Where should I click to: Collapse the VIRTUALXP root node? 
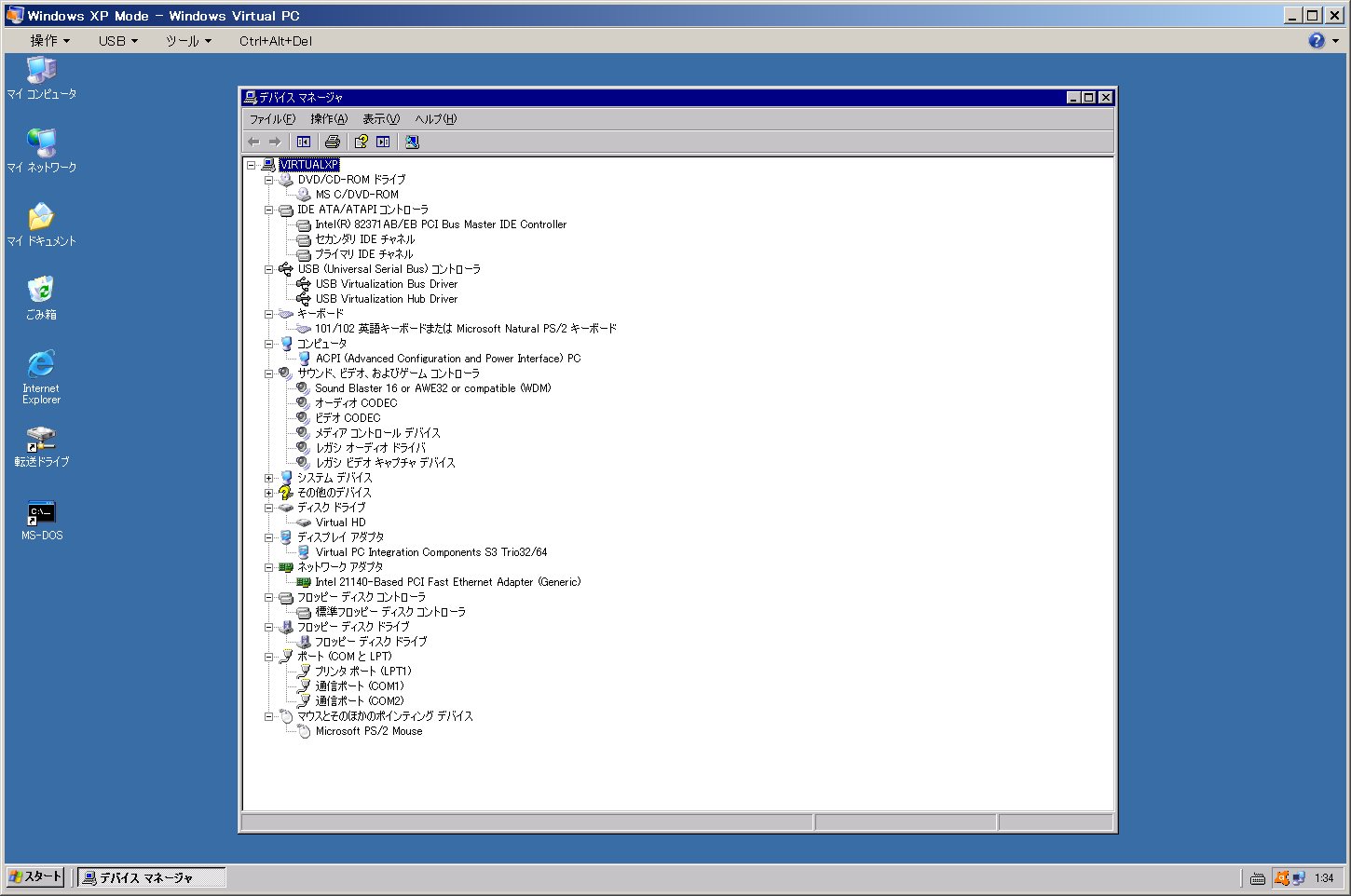point(251,165)
